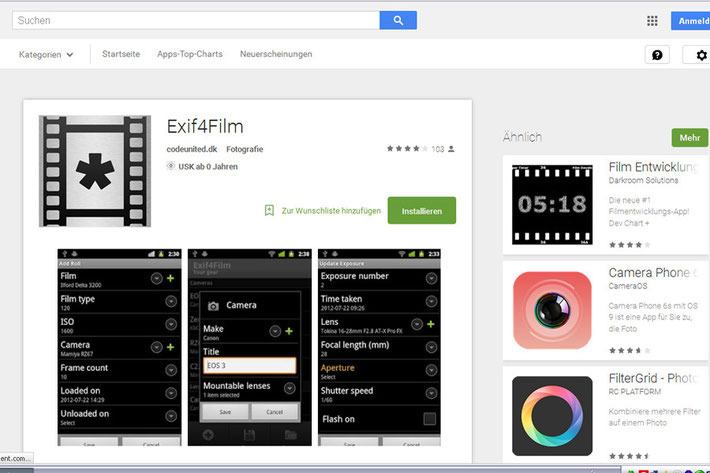Open the FilterGrid app title
710x473 pixels.
(x=653, y=378)
